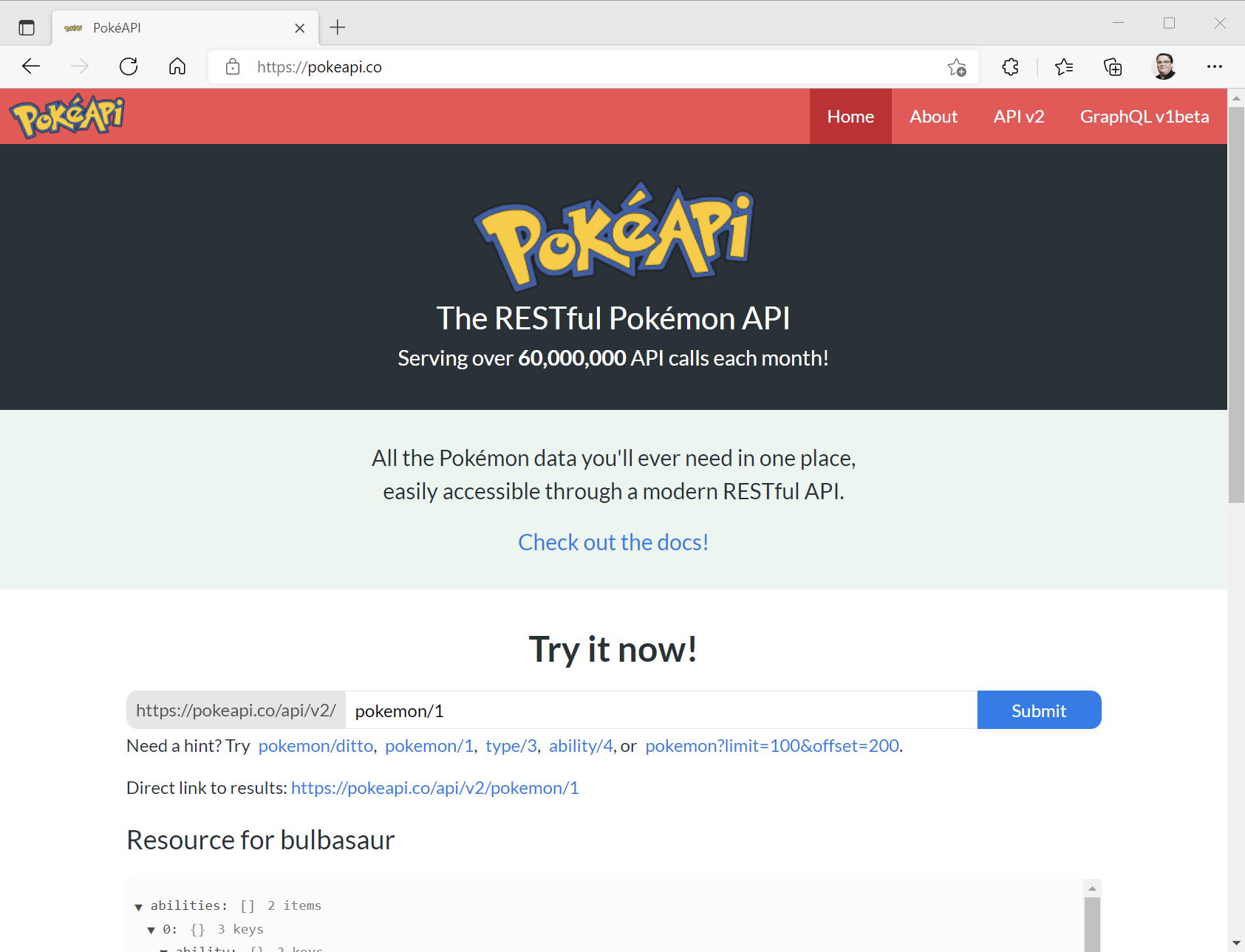Open the Collections icon in toolbar
Viewport: 1245px width, 952px height.
point(1113,67)
